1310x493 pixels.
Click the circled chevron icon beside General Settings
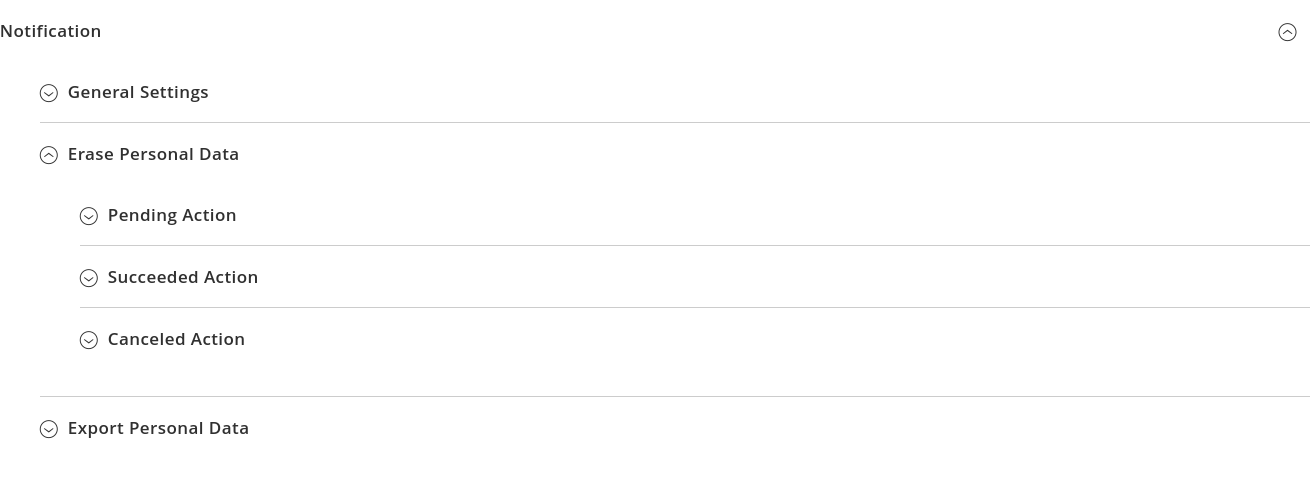tap(49, 93)
